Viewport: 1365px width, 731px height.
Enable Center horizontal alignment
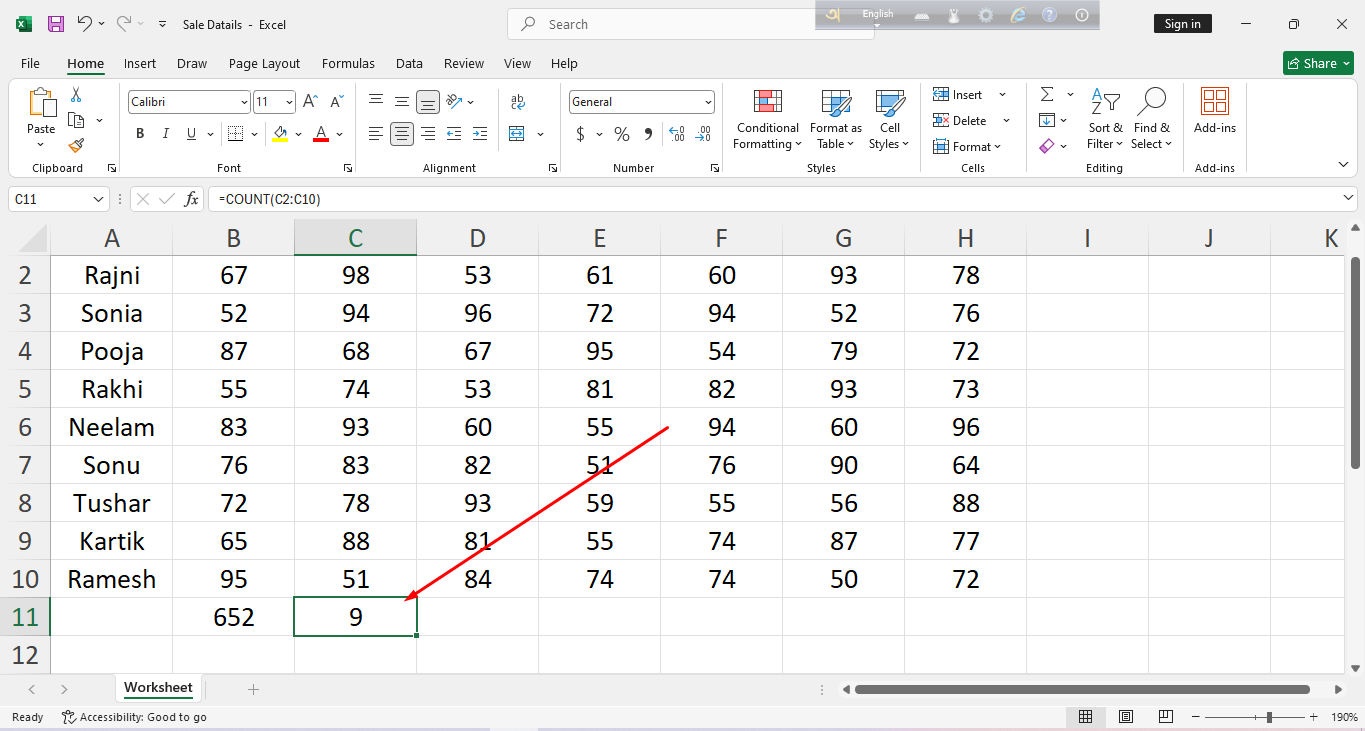pos(402,134)
